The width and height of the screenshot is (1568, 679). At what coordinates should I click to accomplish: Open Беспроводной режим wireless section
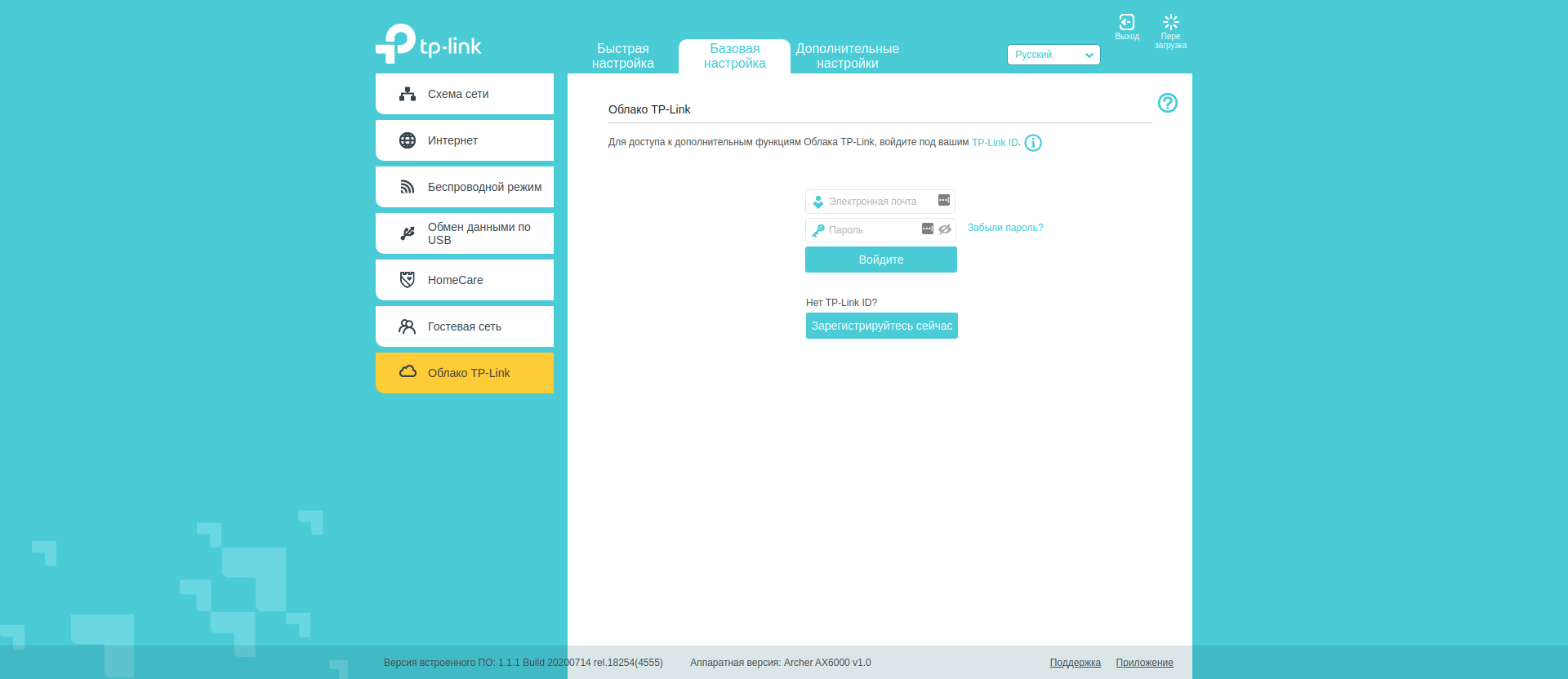465,187
